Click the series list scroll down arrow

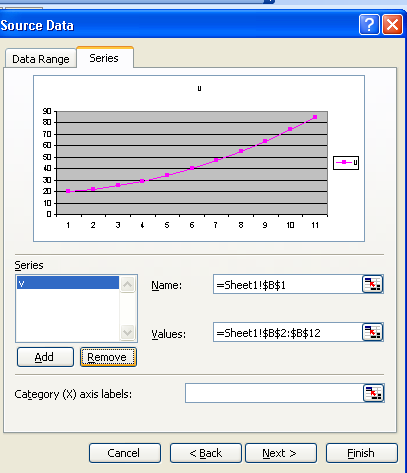(x=127, y=332)
